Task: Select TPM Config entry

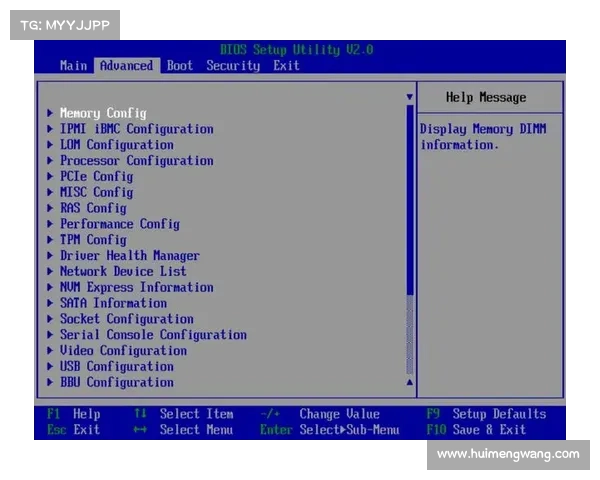Action: 93,240
